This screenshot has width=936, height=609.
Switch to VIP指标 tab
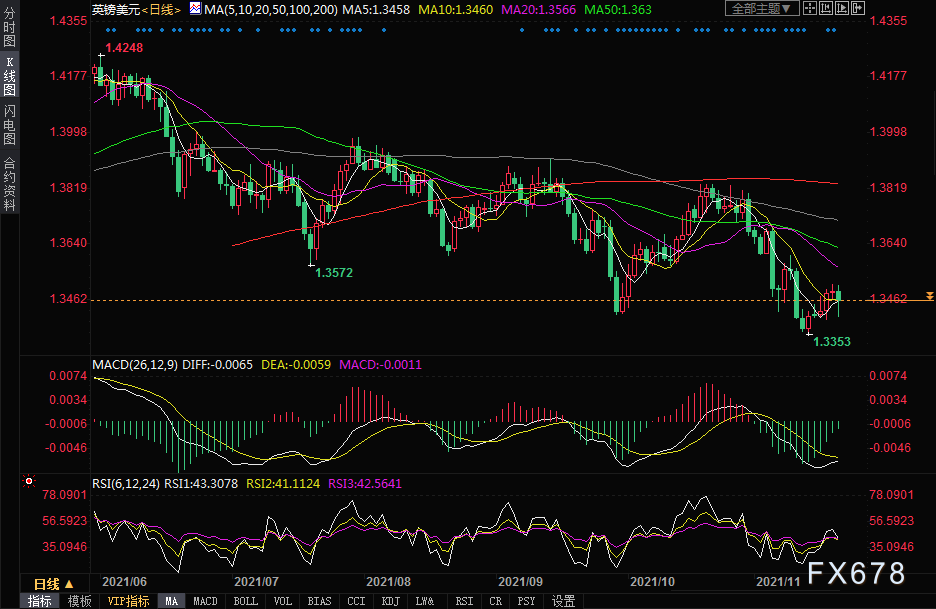(127, 601)
